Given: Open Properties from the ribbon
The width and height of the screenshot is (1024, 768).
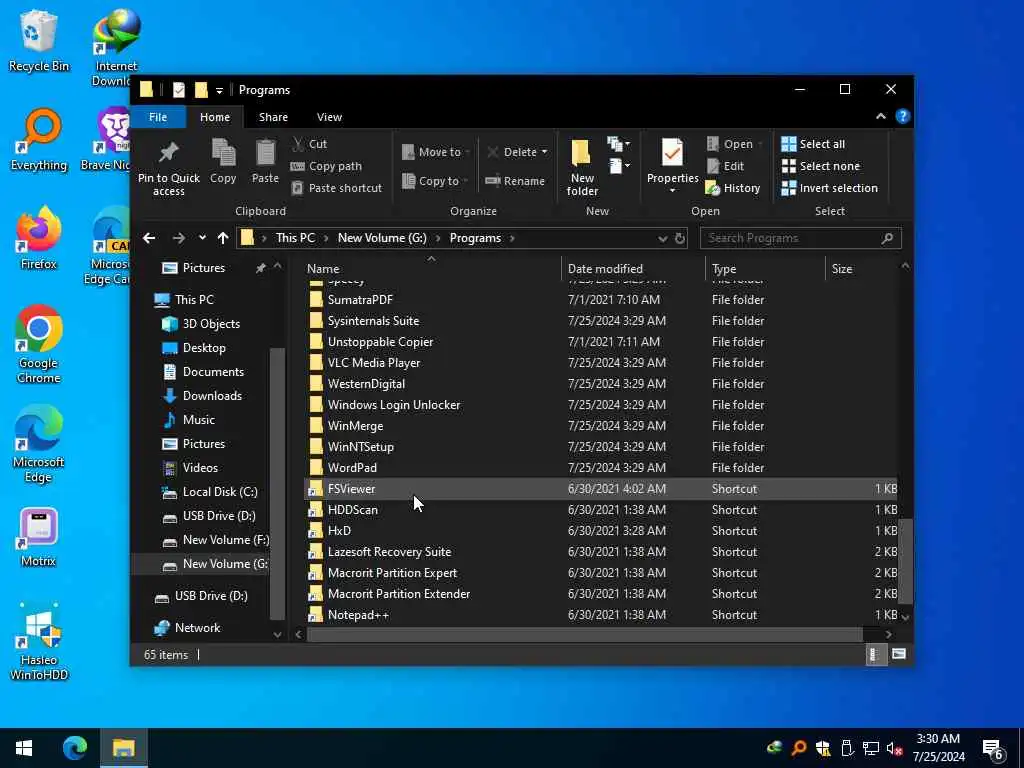Looking at the screenshot, I should [672, 161].
